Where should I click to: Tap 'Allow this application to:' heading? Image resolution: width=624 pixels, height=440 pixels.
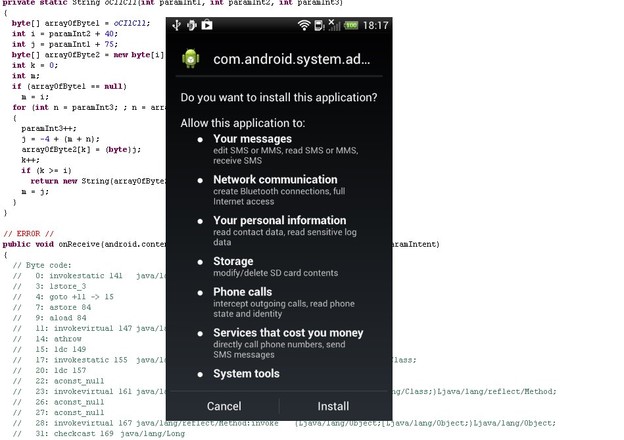pos(243,123)
